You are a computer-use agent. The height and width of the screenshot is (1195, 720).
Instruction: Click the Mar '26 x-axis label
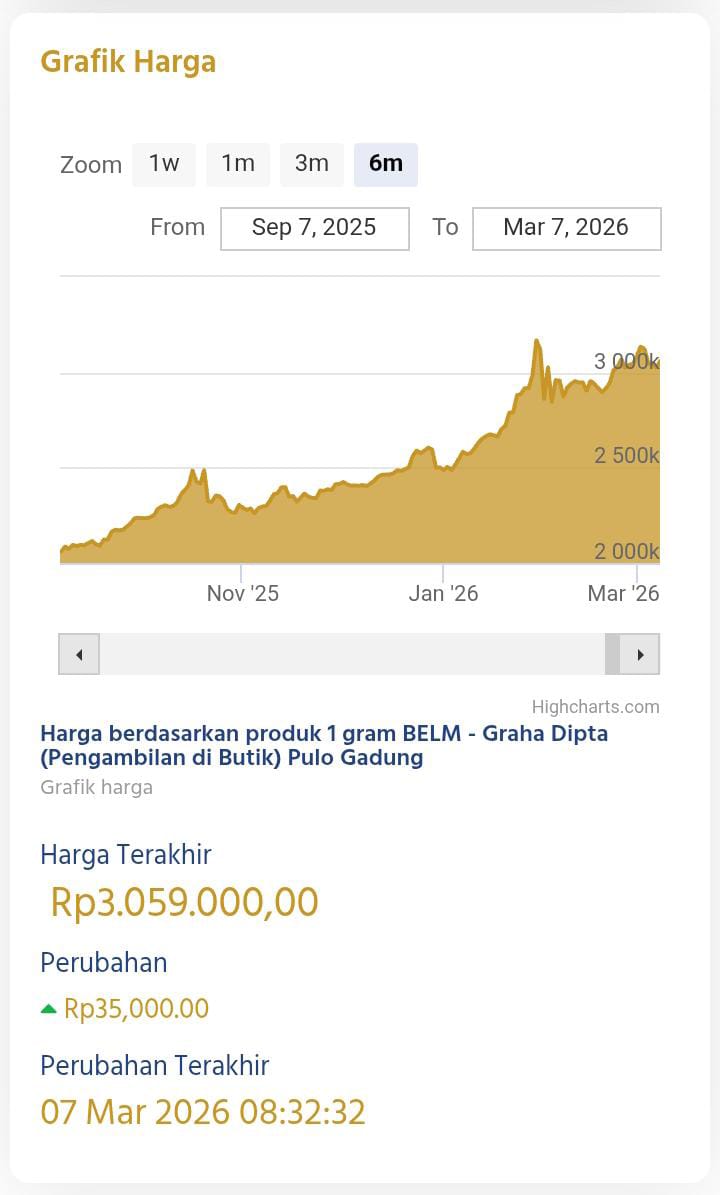pos(623,594)
